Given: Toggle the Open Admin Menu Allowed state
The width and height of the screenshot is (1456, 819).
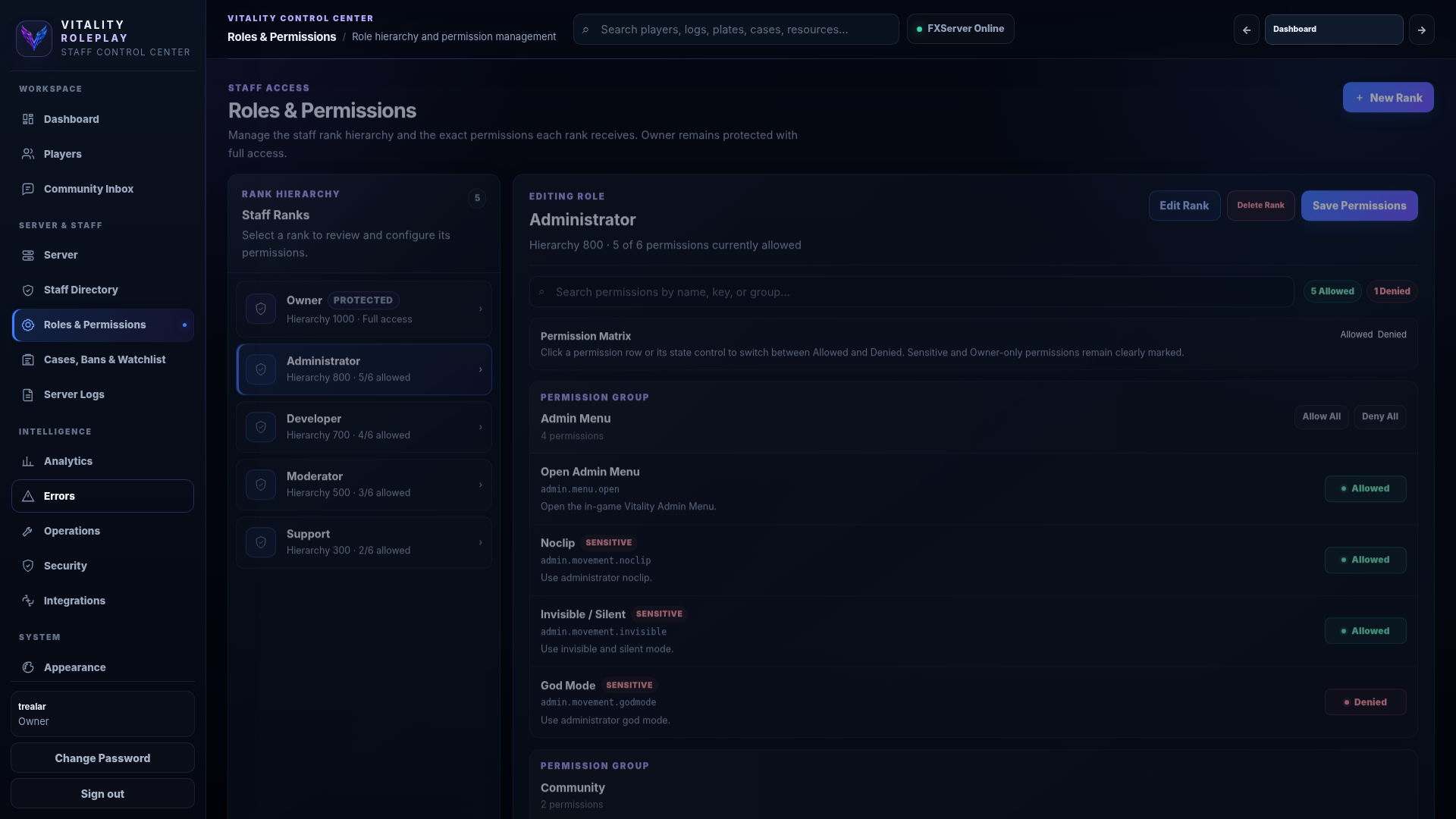Looking at the screenshot, I should (1365, 488).
